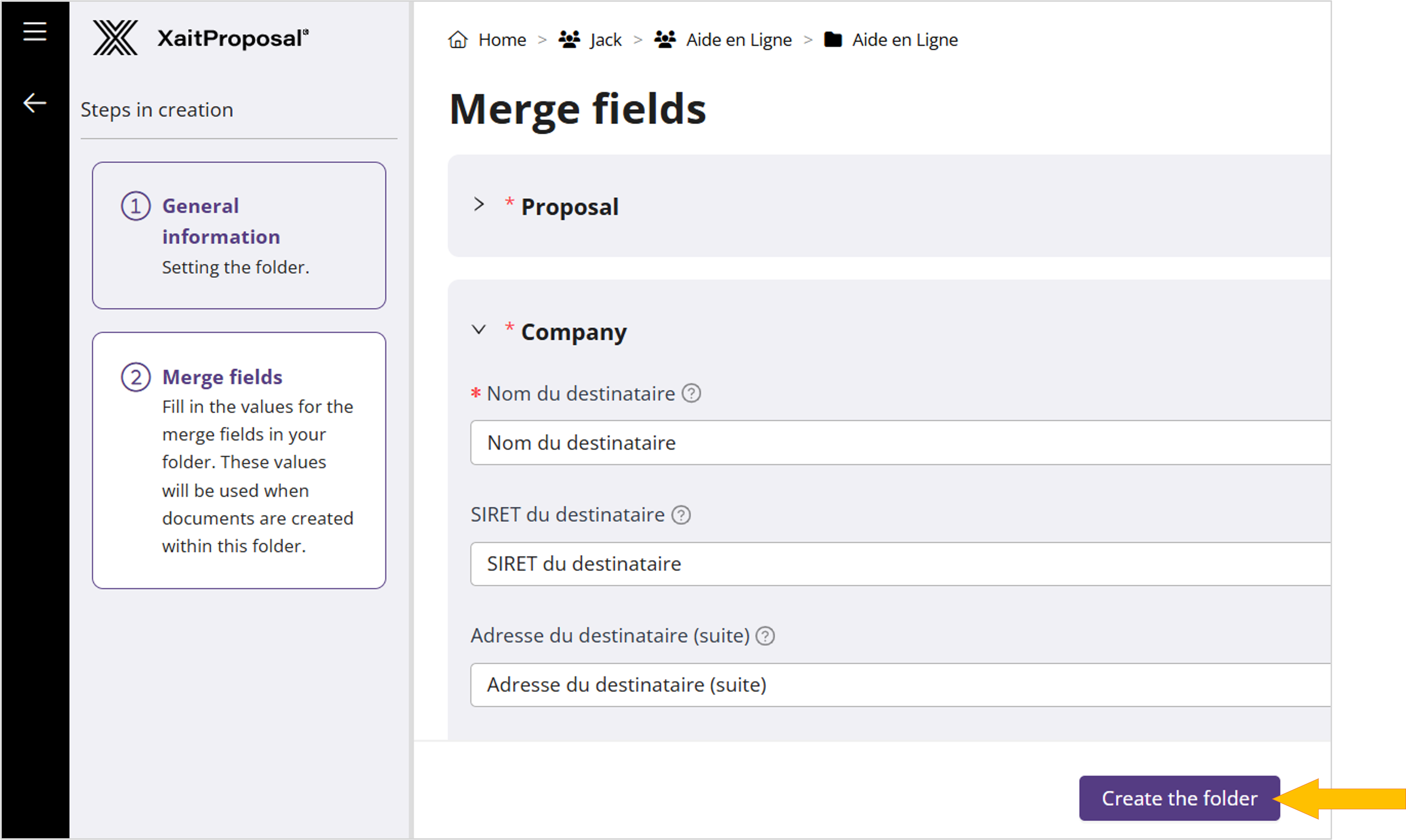Focus the Nom du destinataire field

click(x=899, y=443)
